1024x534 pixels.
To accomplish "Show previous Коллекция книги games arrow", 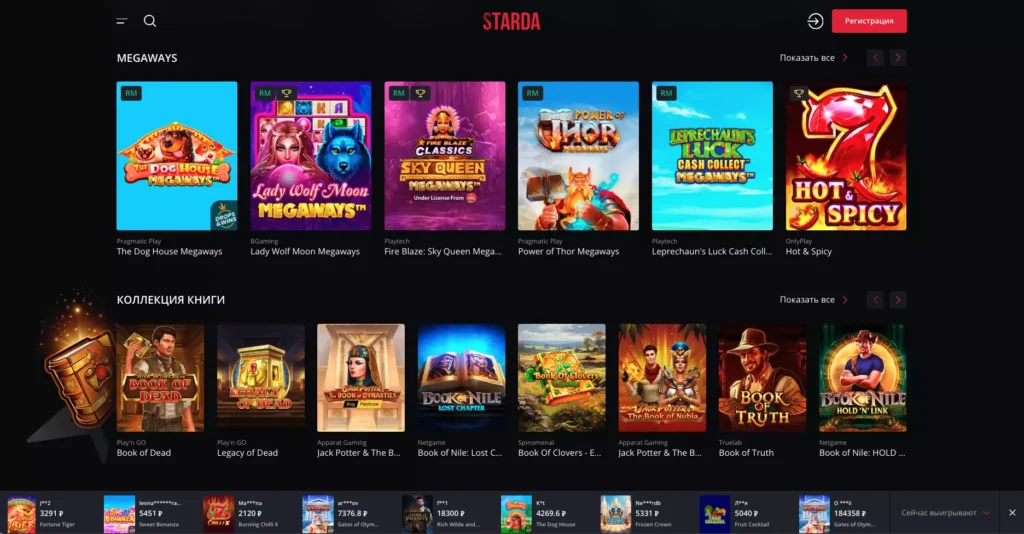I will coord(876,300).
